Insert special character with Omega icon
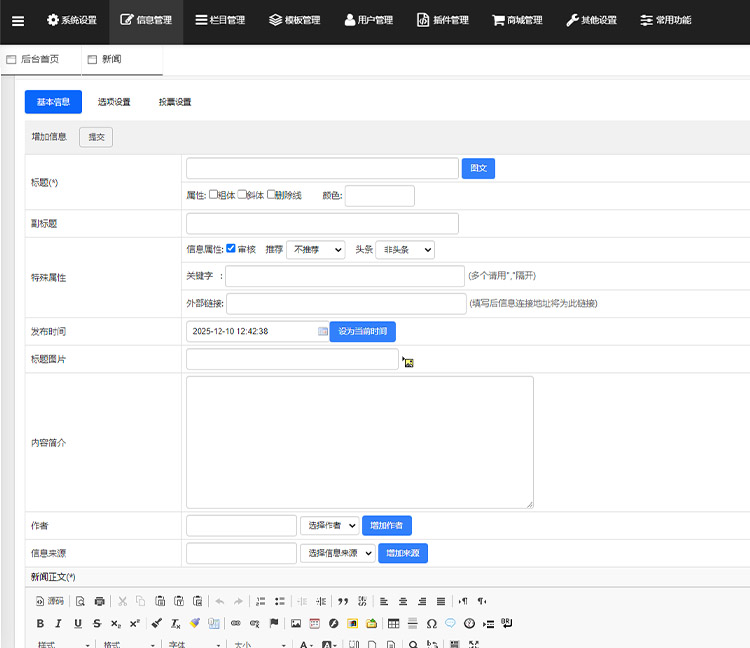This screenshot has height=648, width=750. pyautogui.click(x=431, y=623)
